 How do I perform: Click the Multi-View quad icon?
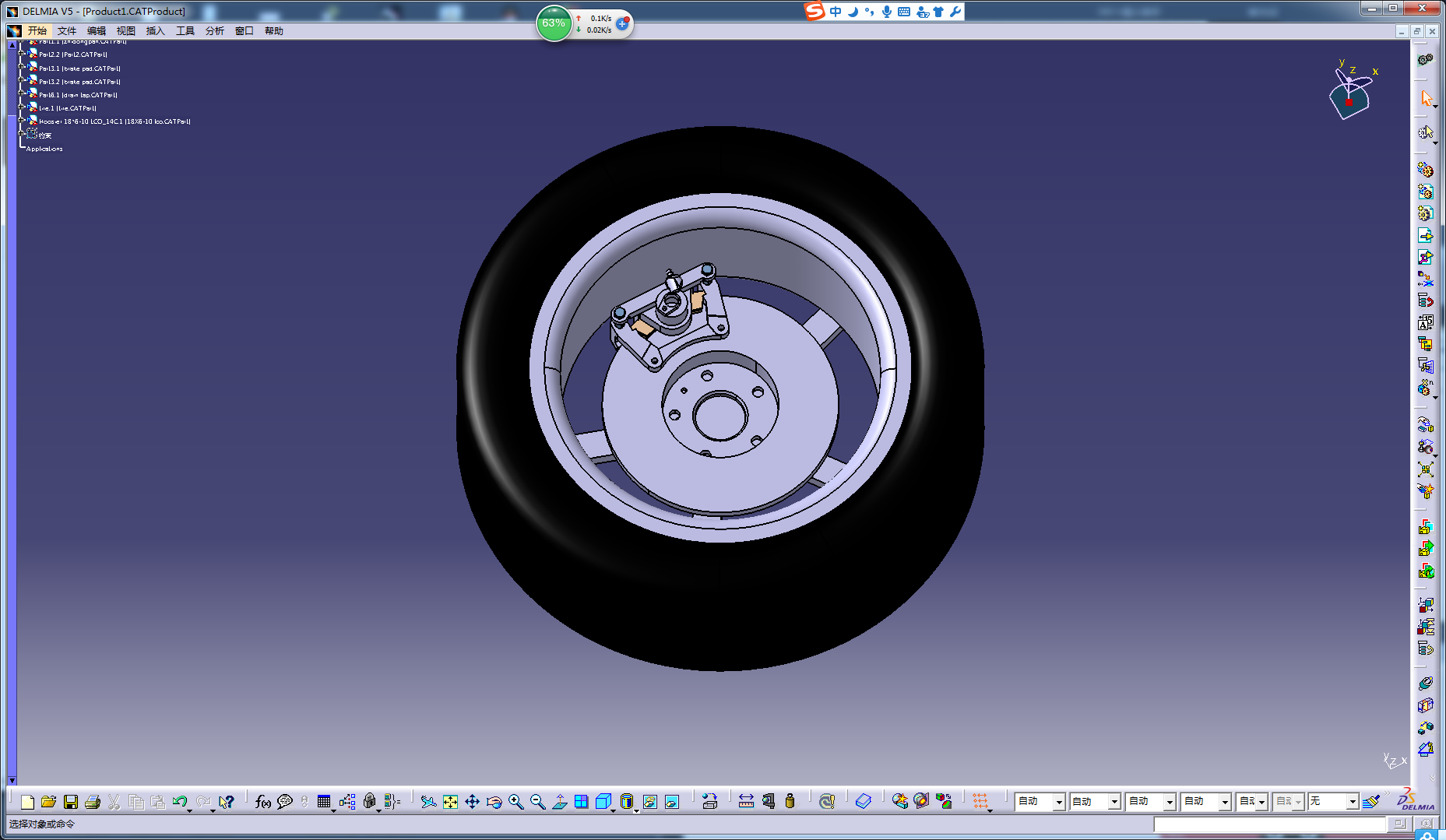tap(581, 801)
